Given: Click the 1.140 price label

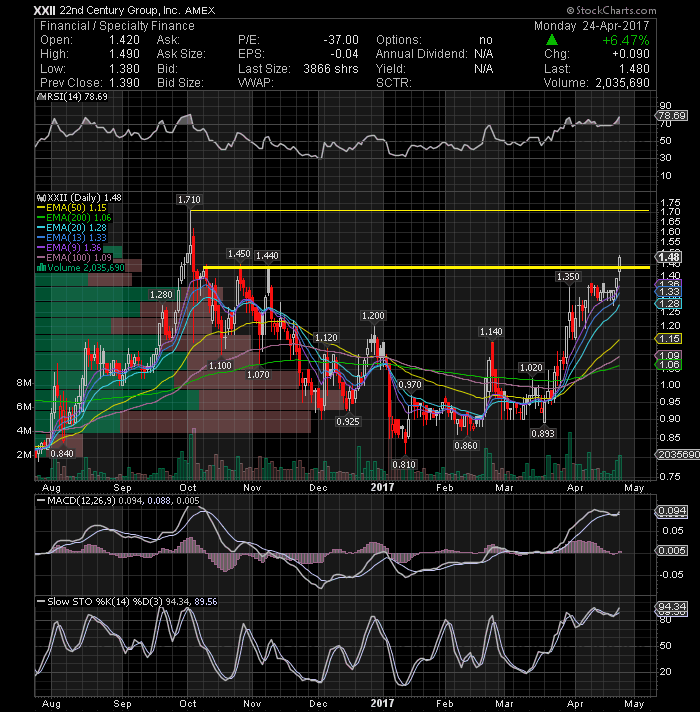Looking at the screenshot, I should [491, 332].
